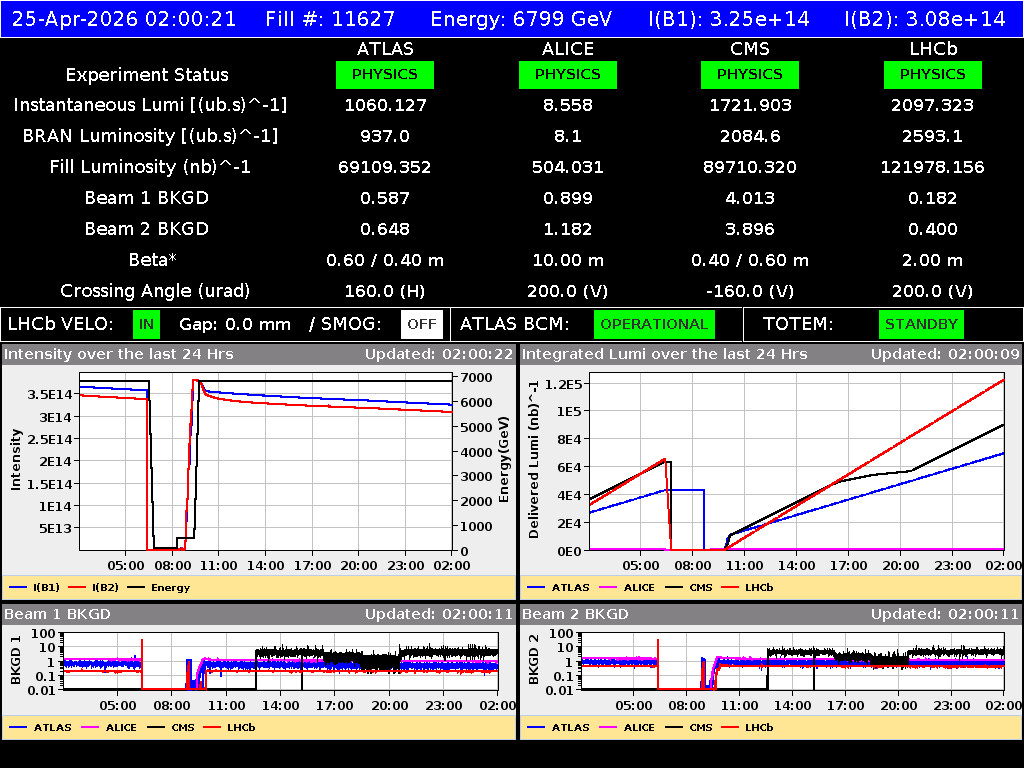Image resolution: width=1024 pixels, height=768 pixels.
Task: Click ALICE legend in Integrated Lumi chart
Action: (627, 587)
